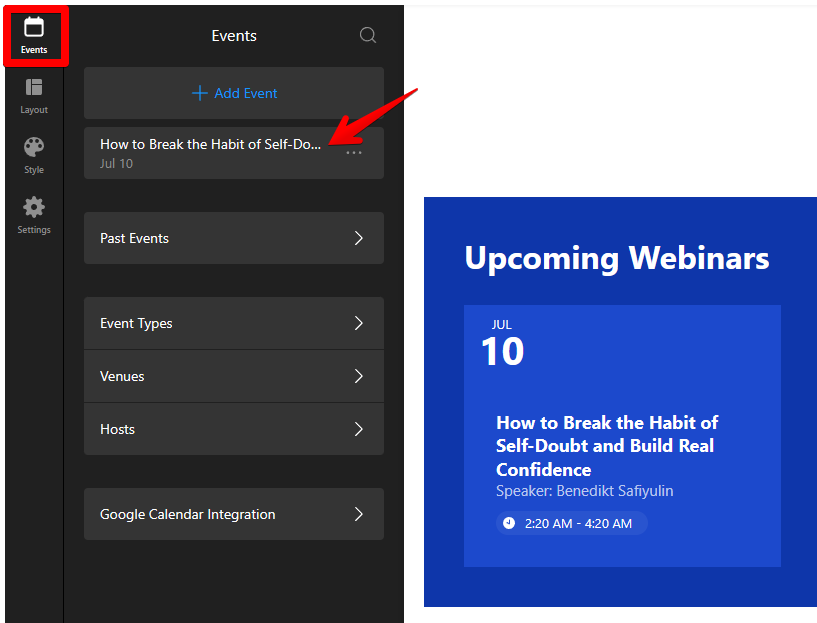Click the JUL 10 date in the preview card
This screenshot has width=817, height=623.
(502, 343)
